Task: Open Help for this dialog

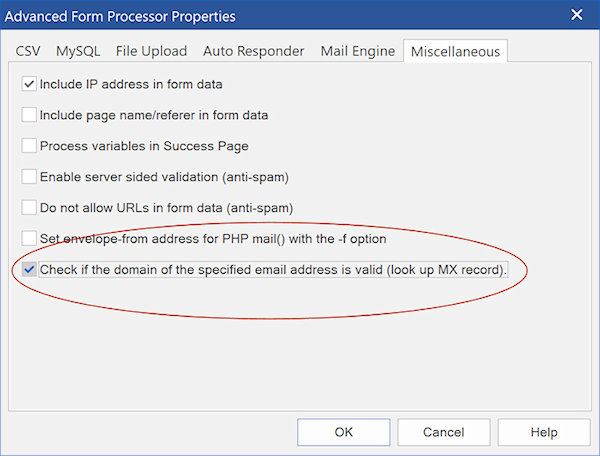Action: coord(544,432)
